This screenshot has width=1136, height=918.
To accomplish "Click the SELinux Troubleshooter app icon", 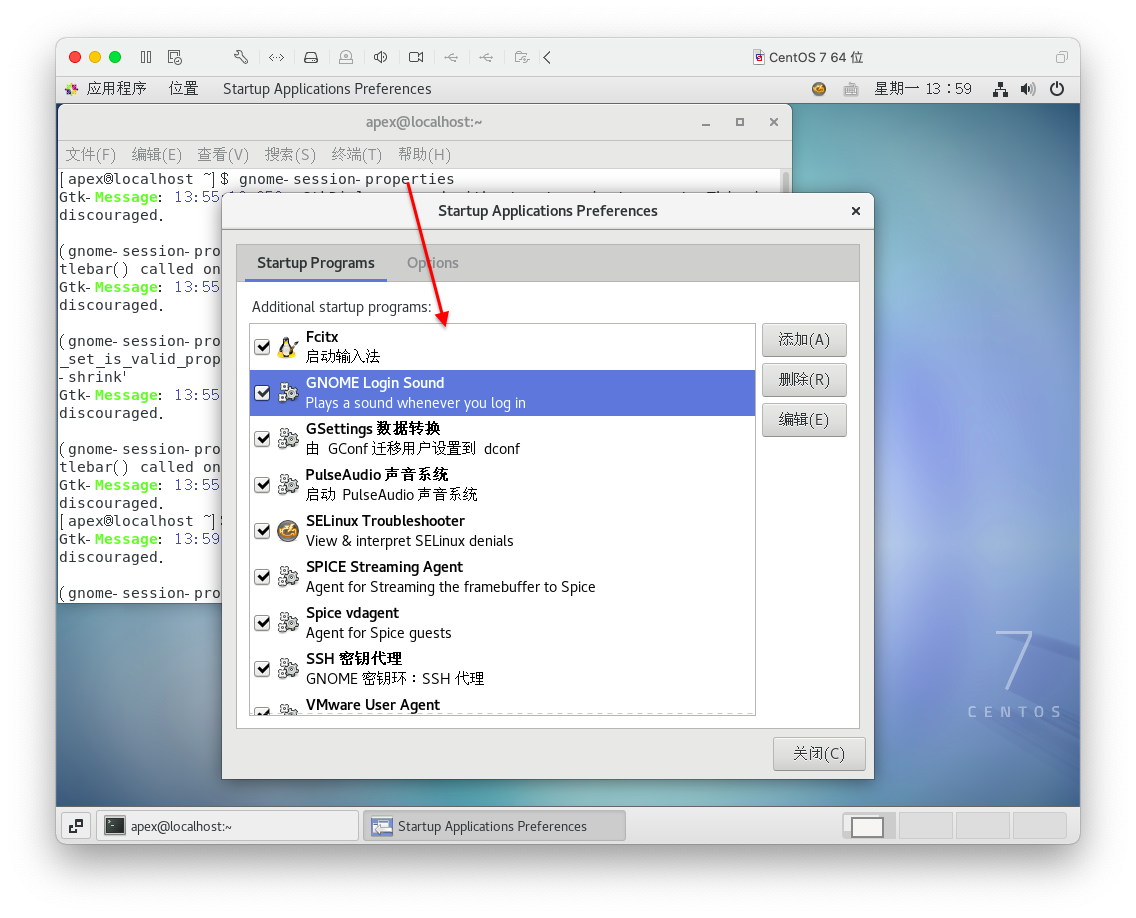I will [x=288, y=531].
